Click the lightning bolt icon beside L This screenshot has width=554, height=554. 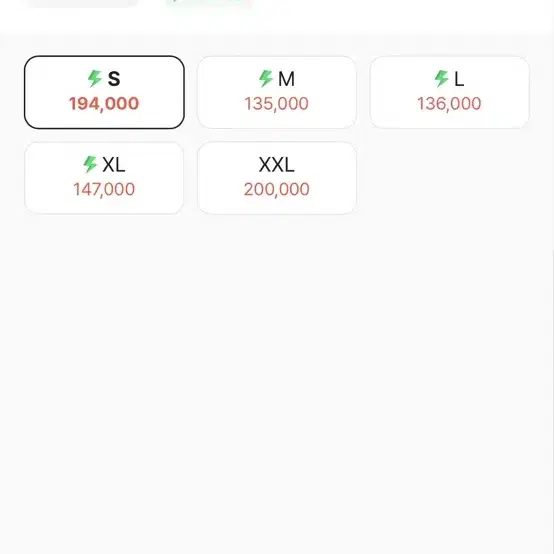441,78
